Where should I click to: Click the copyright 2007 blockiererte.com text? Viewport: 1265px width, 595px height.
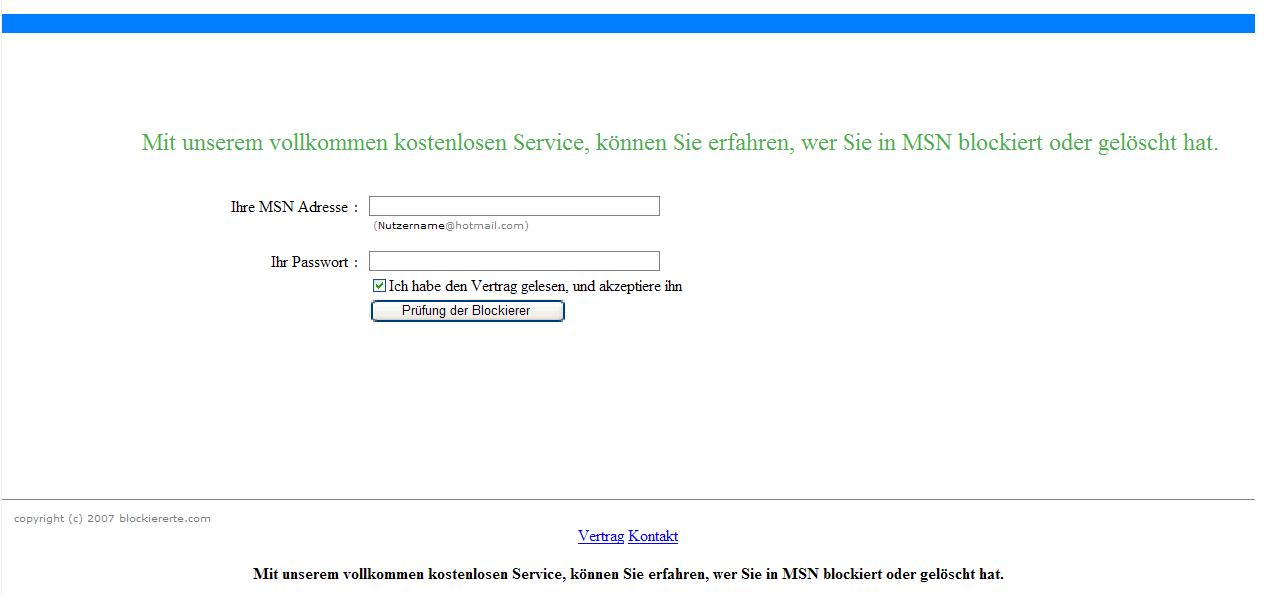point(112,518)
